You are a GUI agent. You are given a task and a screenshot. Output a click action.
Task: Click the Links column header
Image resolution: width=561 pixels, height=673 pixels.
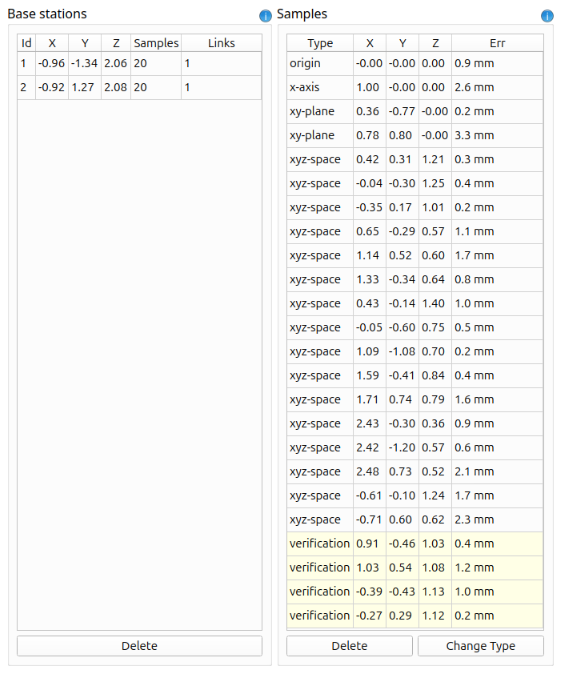click(221, 43)
